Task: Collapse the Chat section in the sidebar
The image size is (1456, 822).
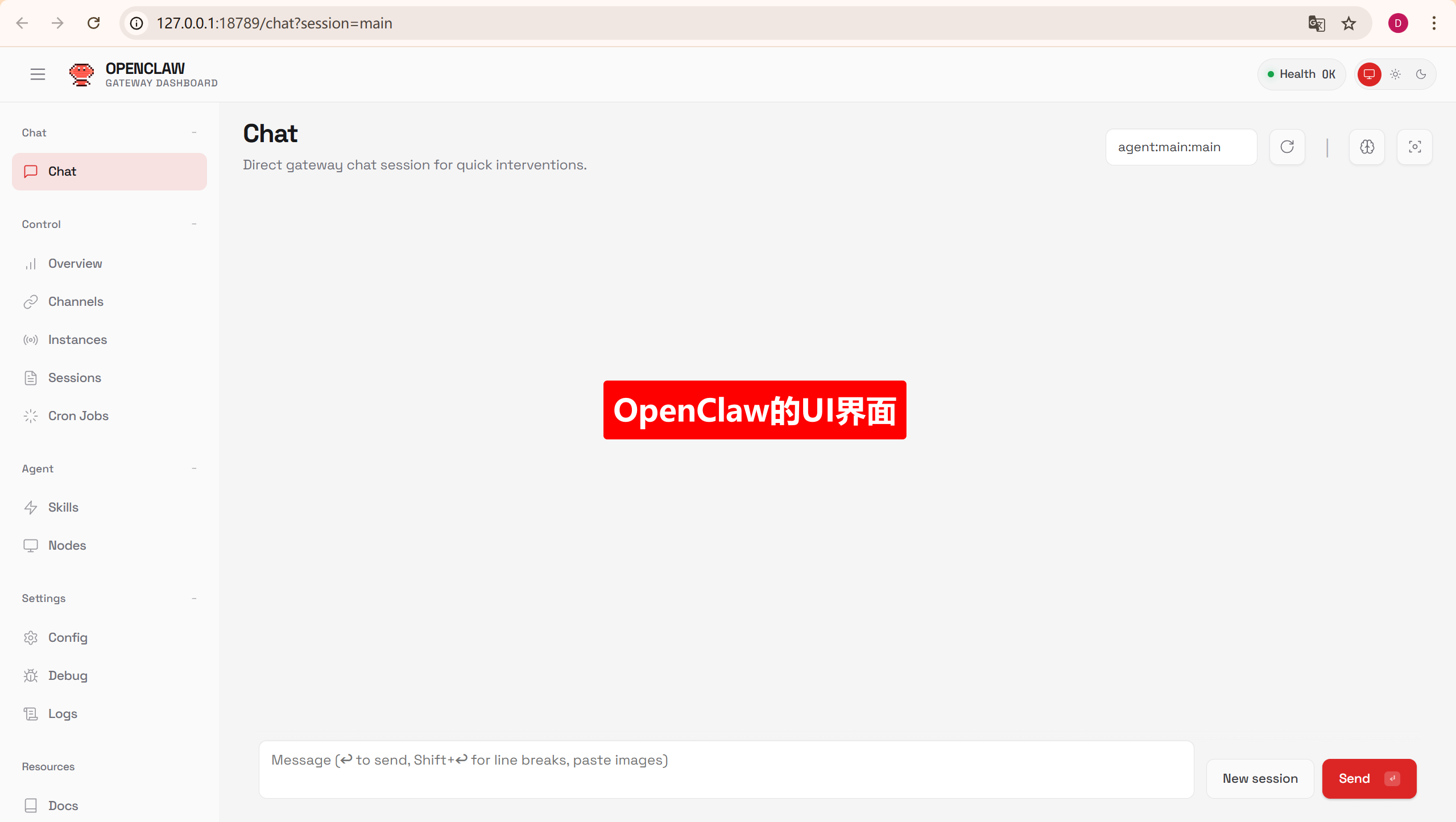Action: (194, 132)
